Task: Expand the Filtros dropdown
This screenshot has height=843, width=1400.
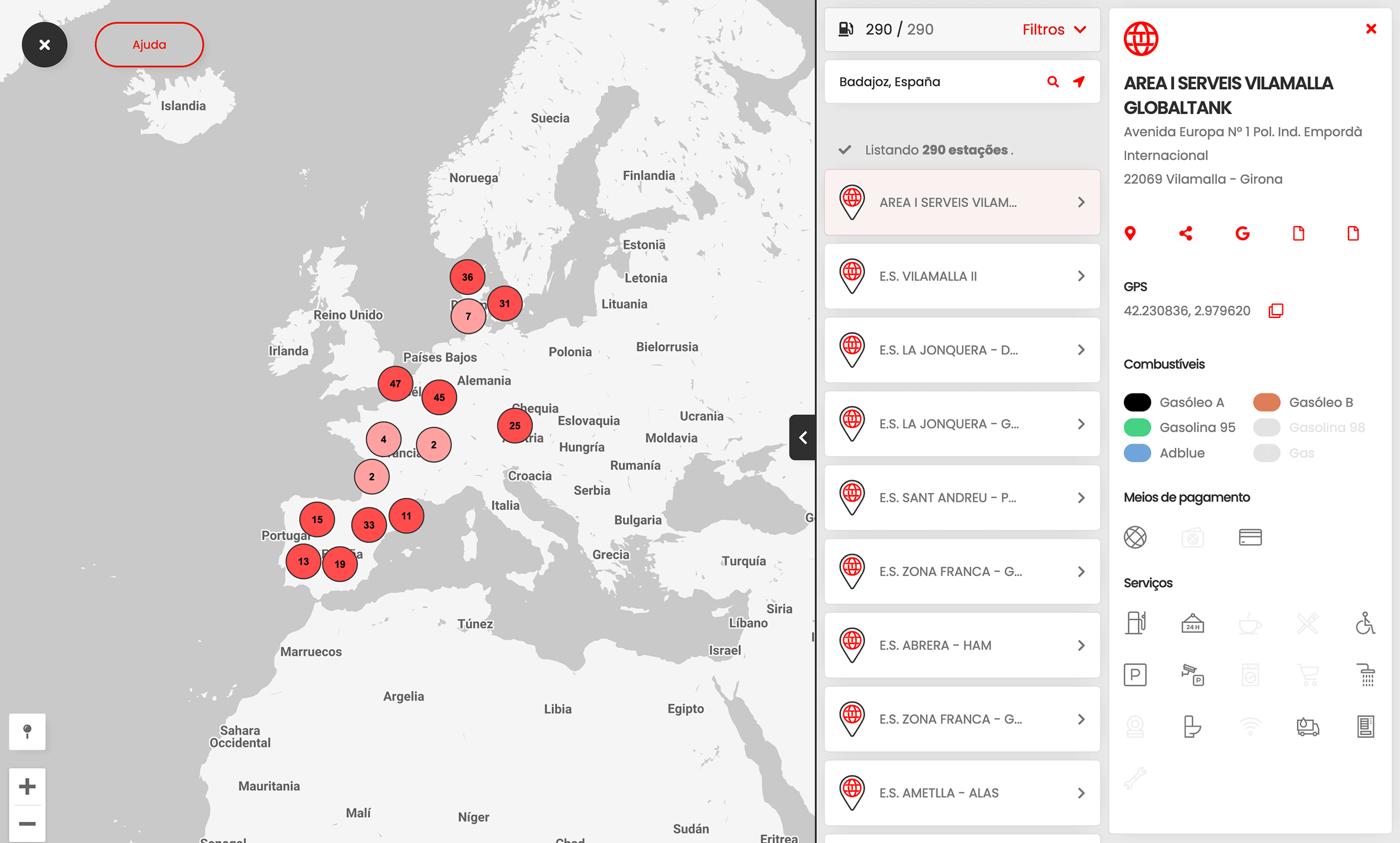Action: tap(1054, 30)
